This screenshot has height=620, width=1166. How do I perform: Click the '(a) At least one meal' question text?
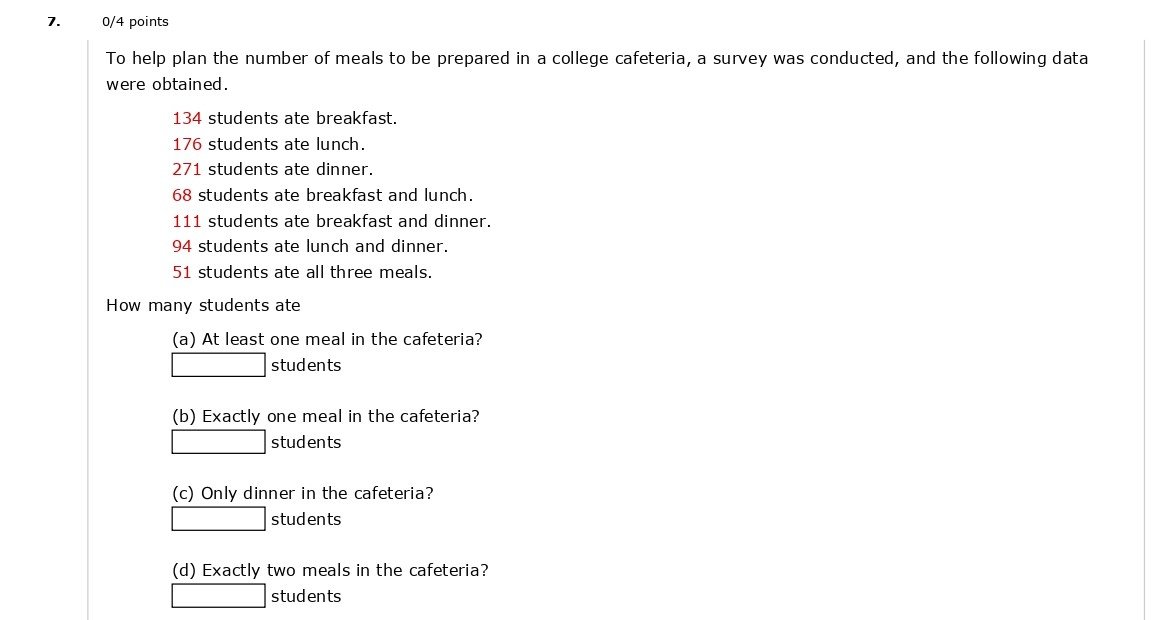327,339
